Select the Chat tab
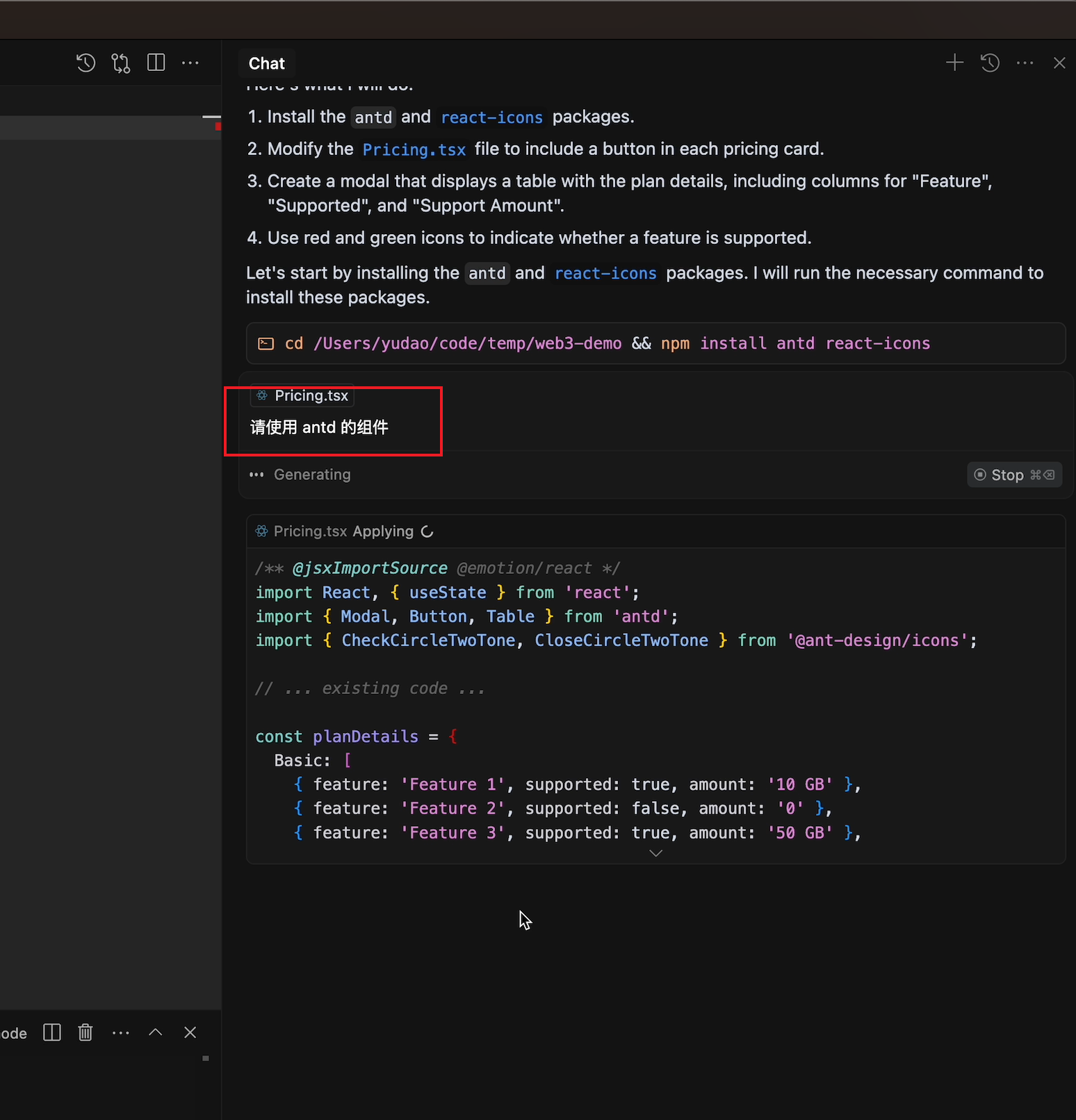 (267, 63)
